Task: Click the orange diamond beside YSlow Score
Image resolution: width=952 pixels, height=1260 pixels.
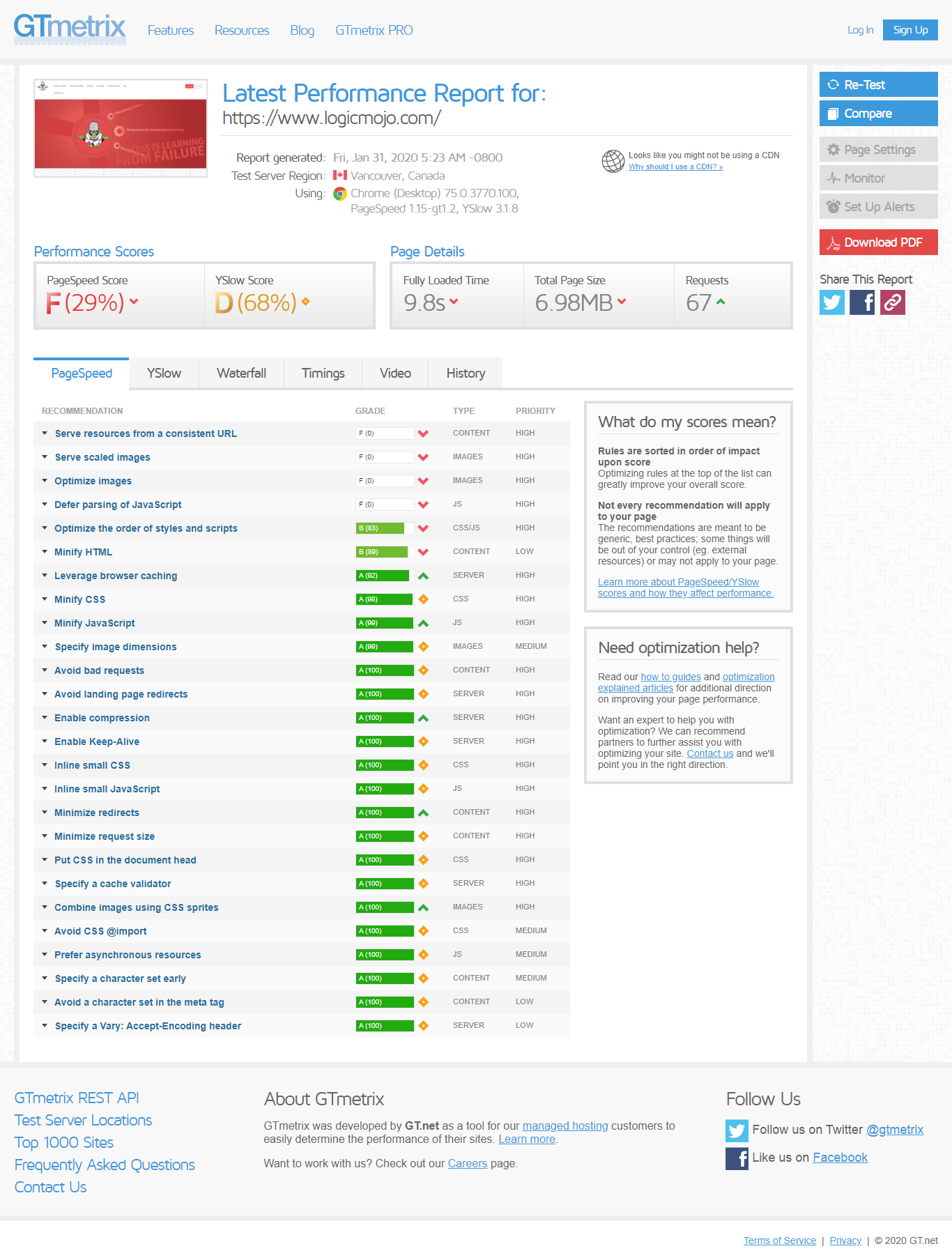Action: [x=305, y=302]
